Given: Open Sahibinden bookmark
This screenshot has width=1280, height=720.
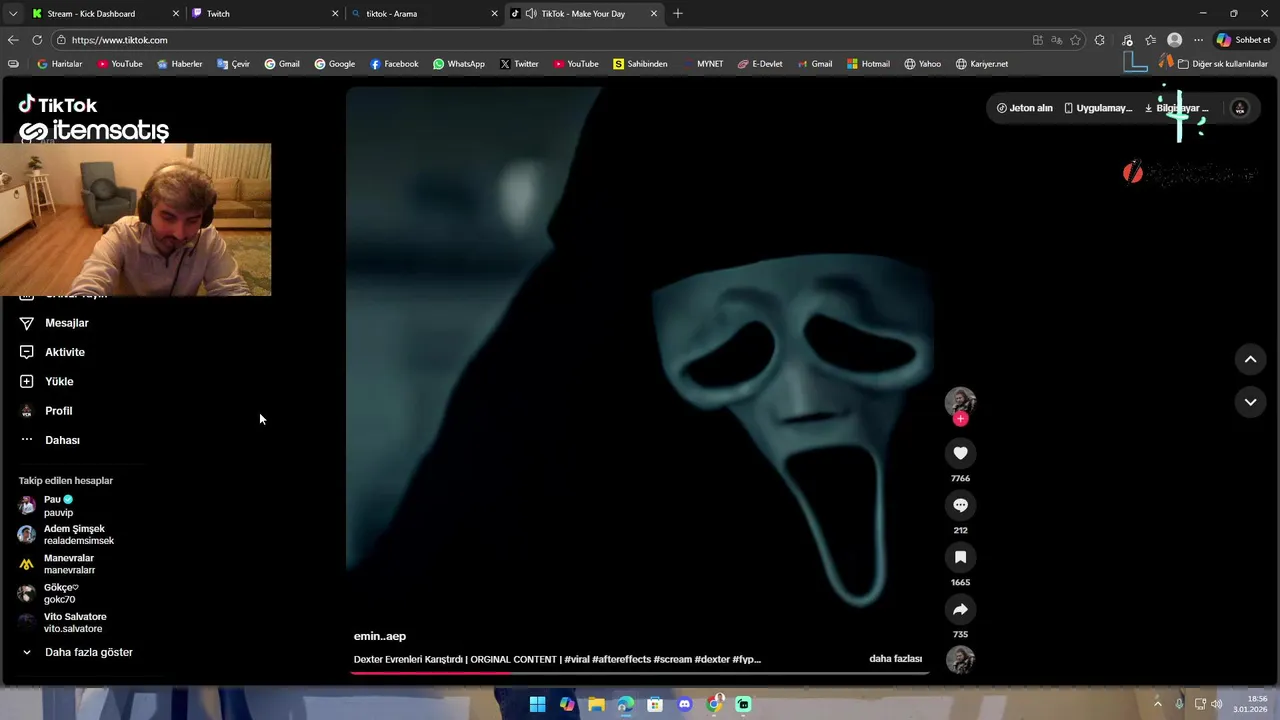Looking at the screenshot, I should (640, 64).
